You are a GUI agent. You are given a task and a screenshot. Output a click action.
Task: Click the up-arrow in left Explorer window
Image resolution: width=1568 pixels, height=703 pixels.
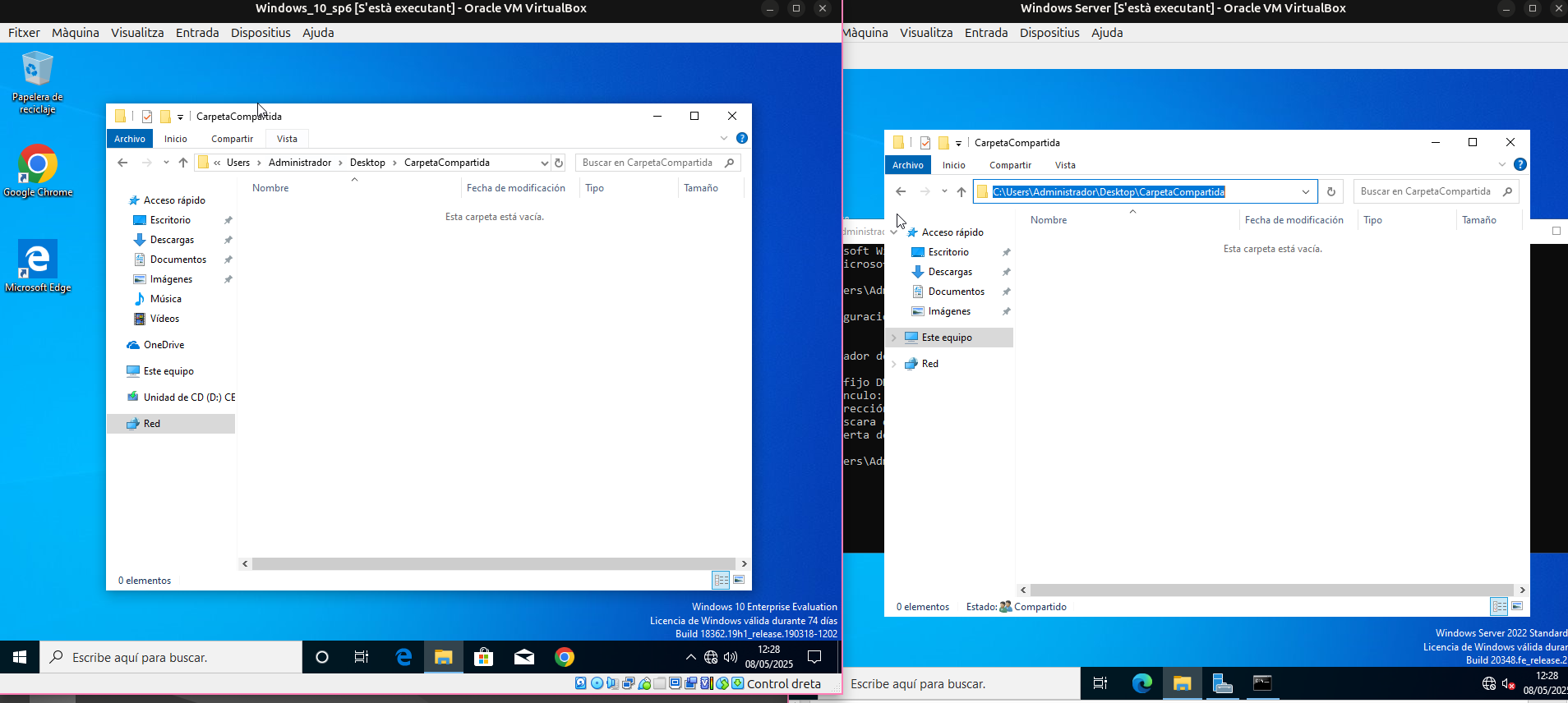(x=183, y=163)
